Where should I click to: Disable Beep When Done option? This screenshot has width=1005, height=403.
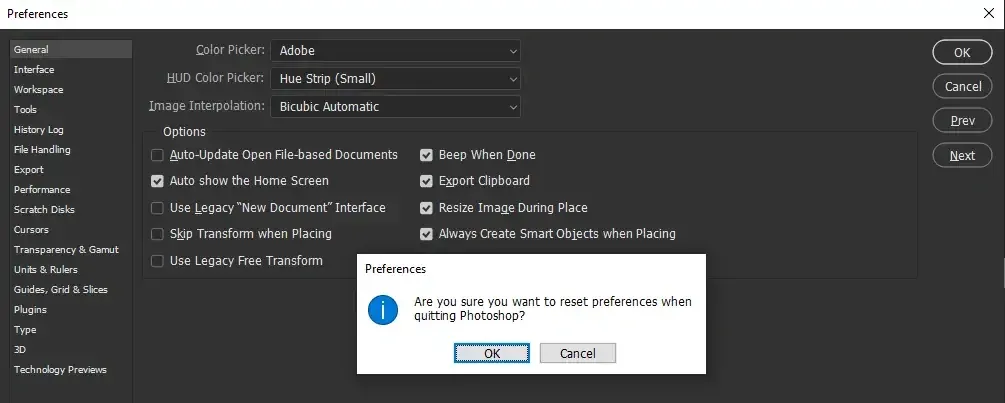(x=426, y=155)
